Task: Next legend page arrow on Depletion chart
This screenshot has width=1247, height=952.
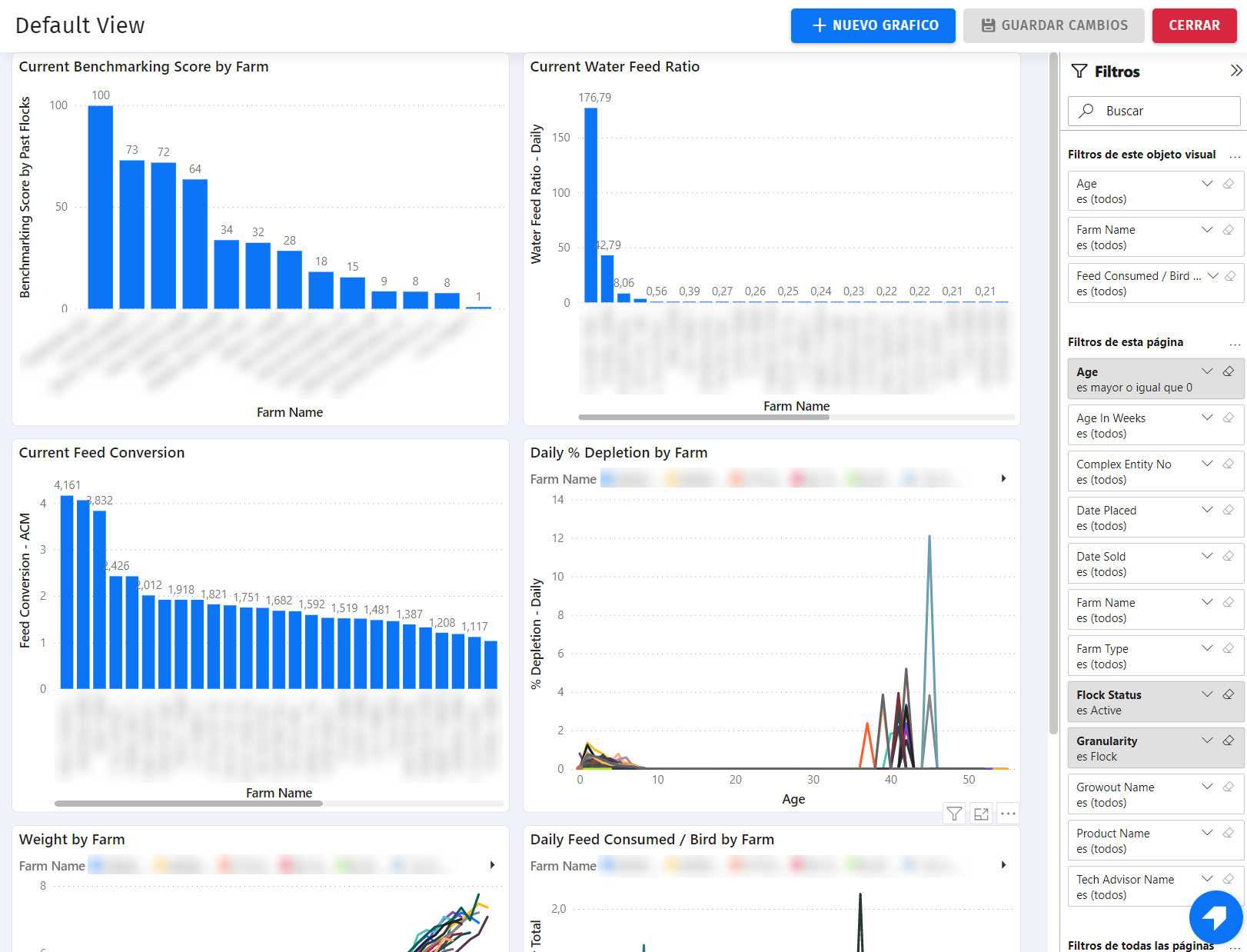Action: [x=1004, y=478]
